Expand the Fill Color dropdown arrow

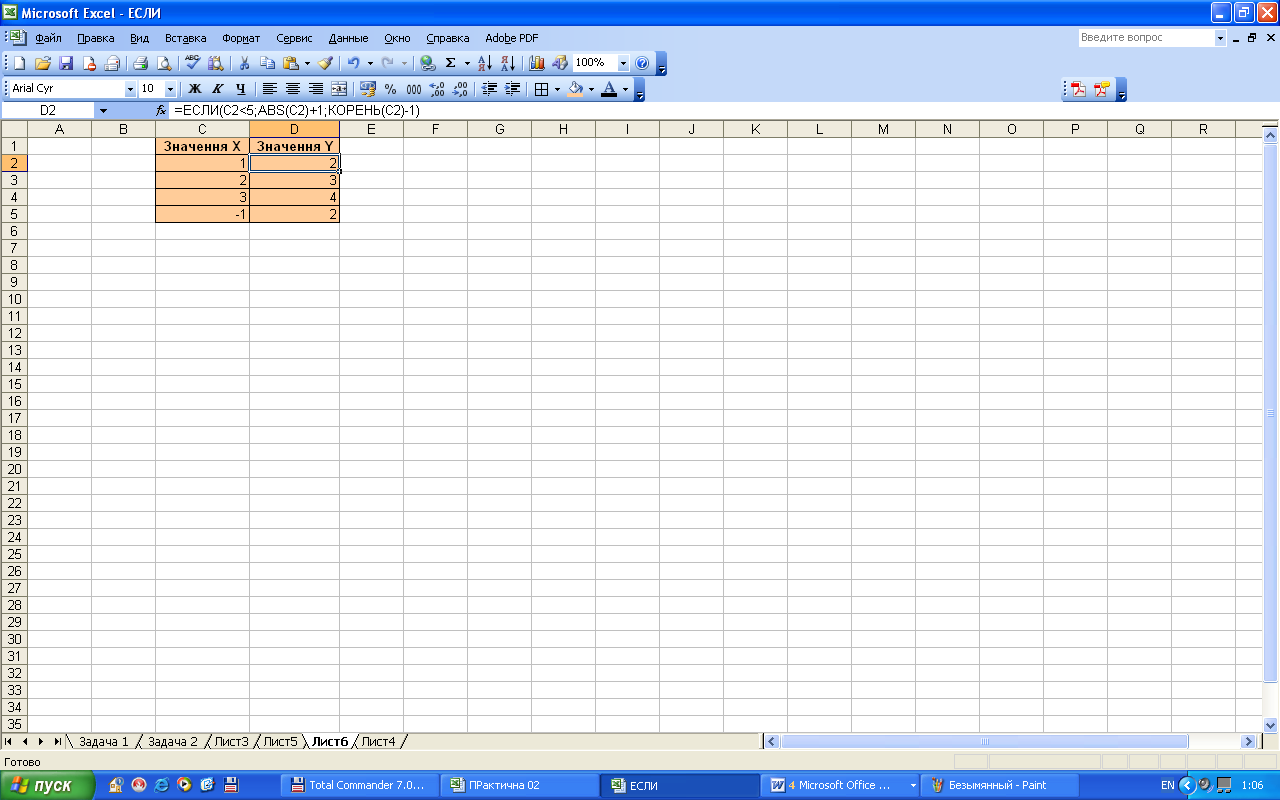coord(591,89)
